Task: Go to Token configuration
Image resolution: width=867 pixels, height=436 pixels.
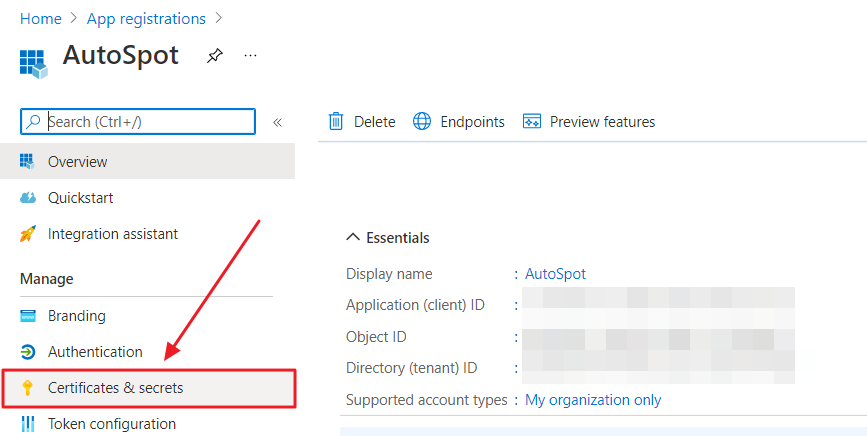Action: [x=111, y=424]
